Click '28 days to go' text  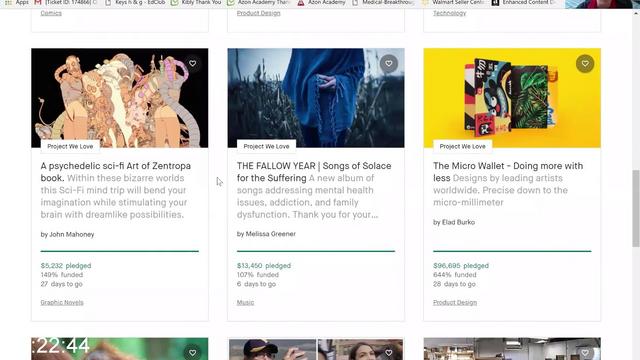pyautogui.click(x=454, y=284)
